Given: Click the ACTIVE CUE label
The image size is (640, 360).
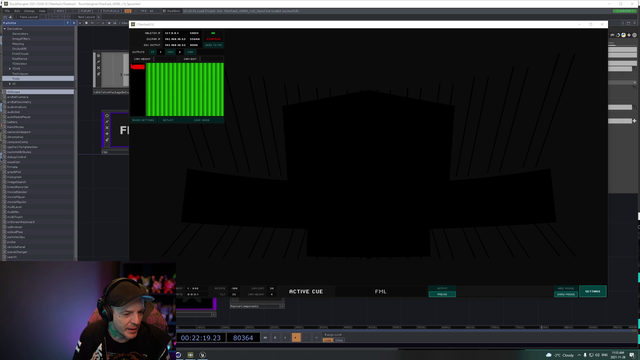Looking at the screenshot, I should [x=306, y=291].
